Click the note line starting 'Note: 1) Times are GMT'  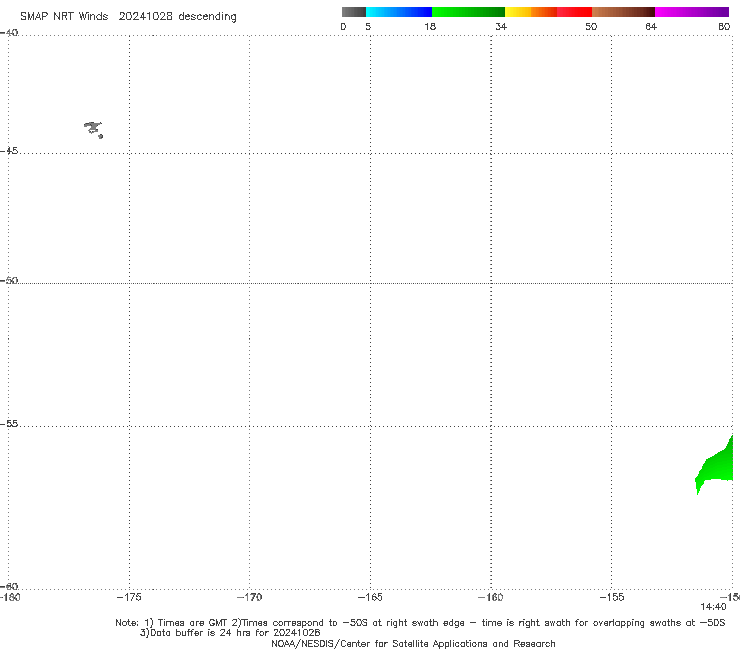coord(420,623)
